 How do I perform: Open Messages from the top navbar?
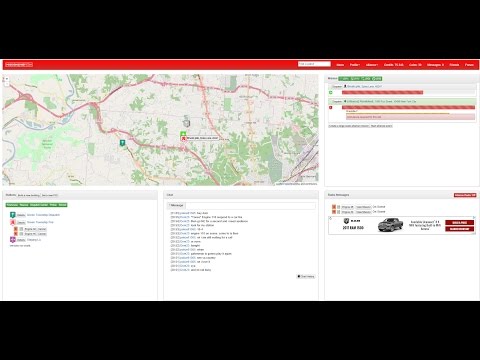(x=435, y=65)
